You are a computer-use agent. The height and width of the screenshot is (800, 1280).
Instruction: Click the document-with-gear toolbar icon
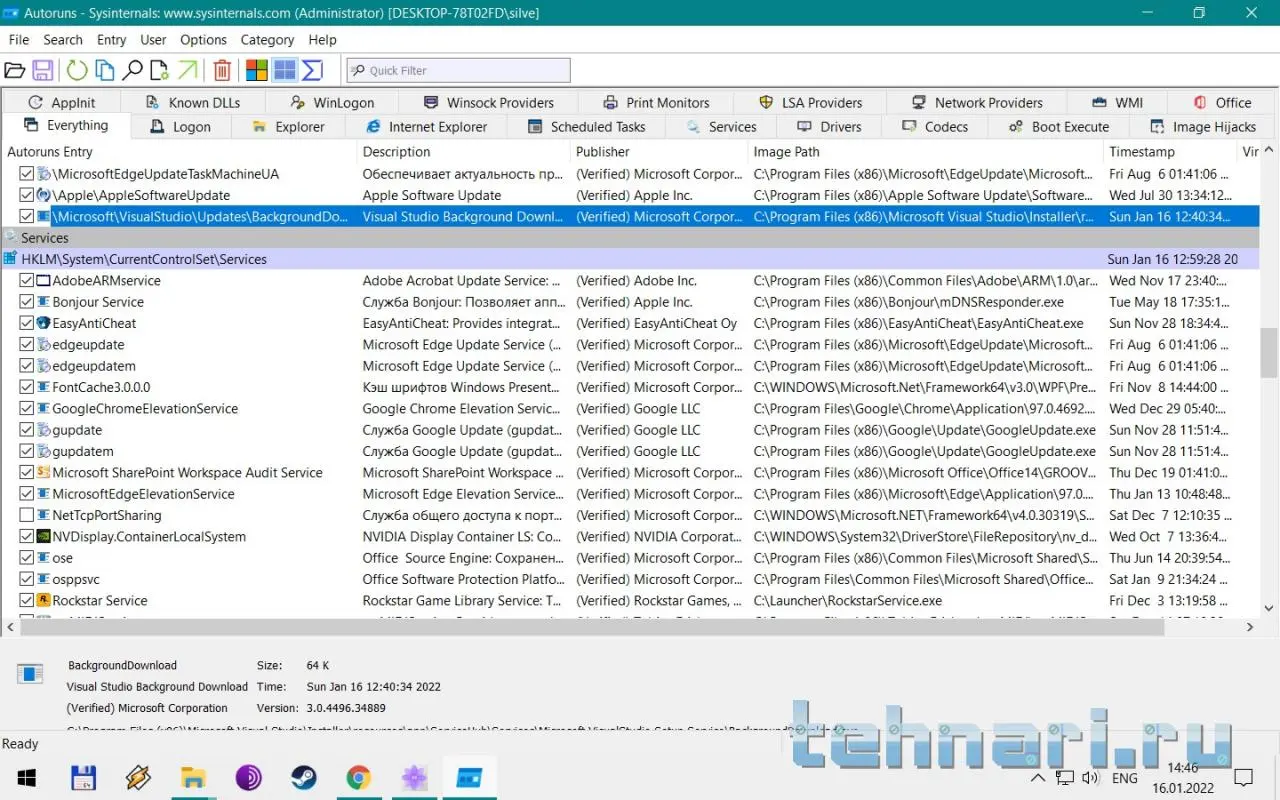point(159,70)
